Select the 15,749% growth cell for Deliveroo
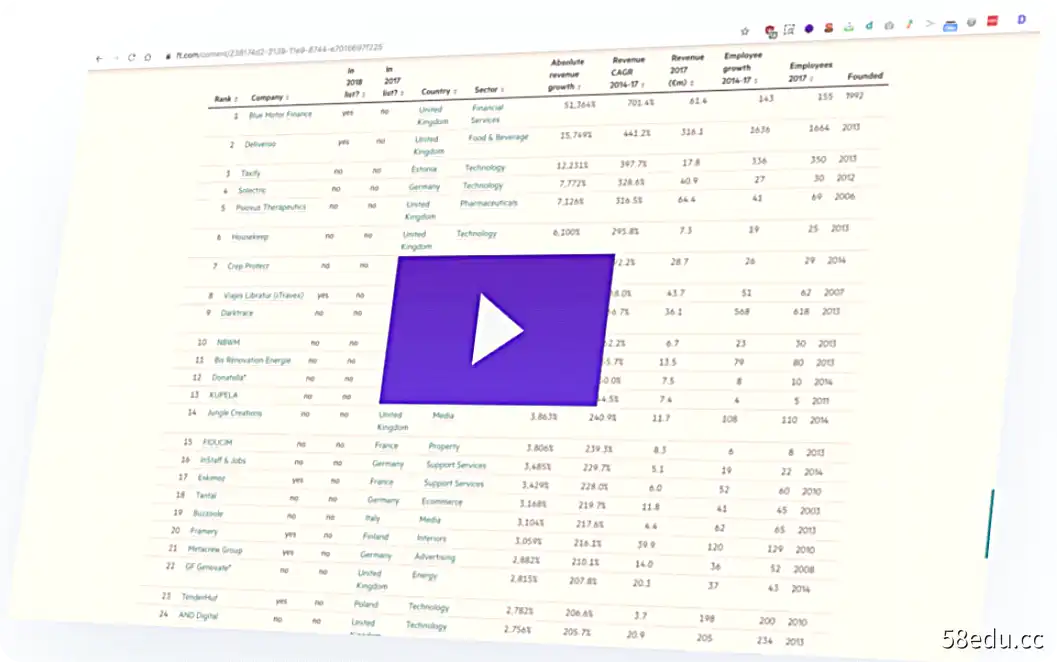The image size is (1057, 662). point(576,135)
